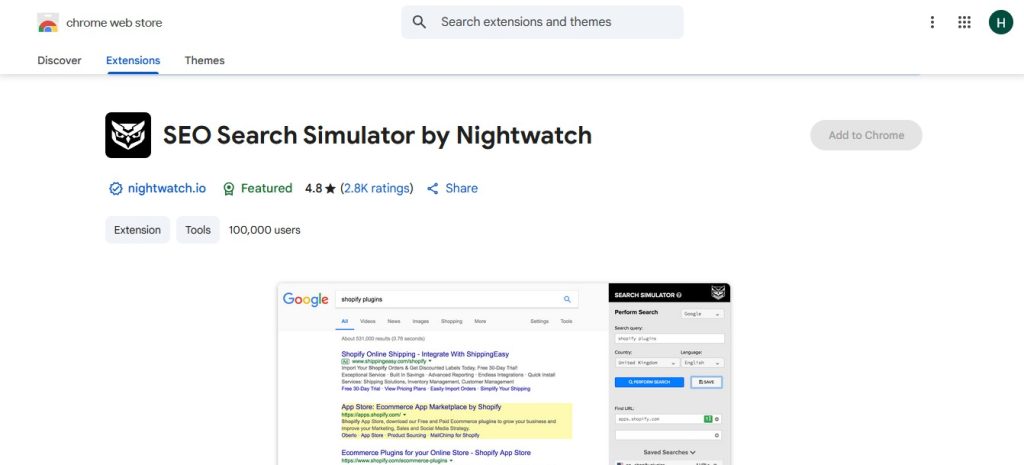Switch to the Discover tab
This screenshot has height=465, width=1024.
pos(59,60)
